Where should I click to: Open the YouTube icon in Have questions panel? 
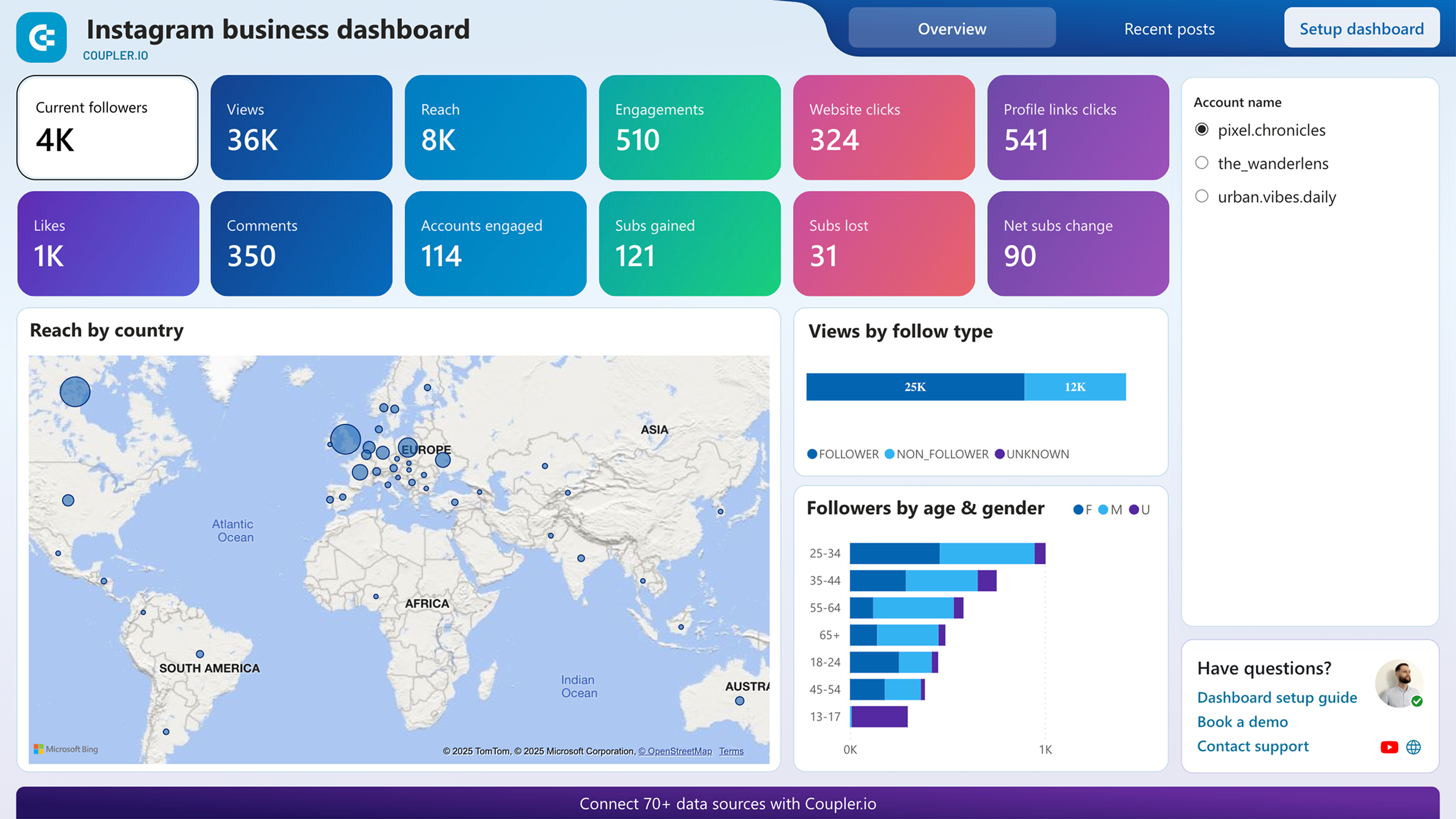pos(1389,746)
